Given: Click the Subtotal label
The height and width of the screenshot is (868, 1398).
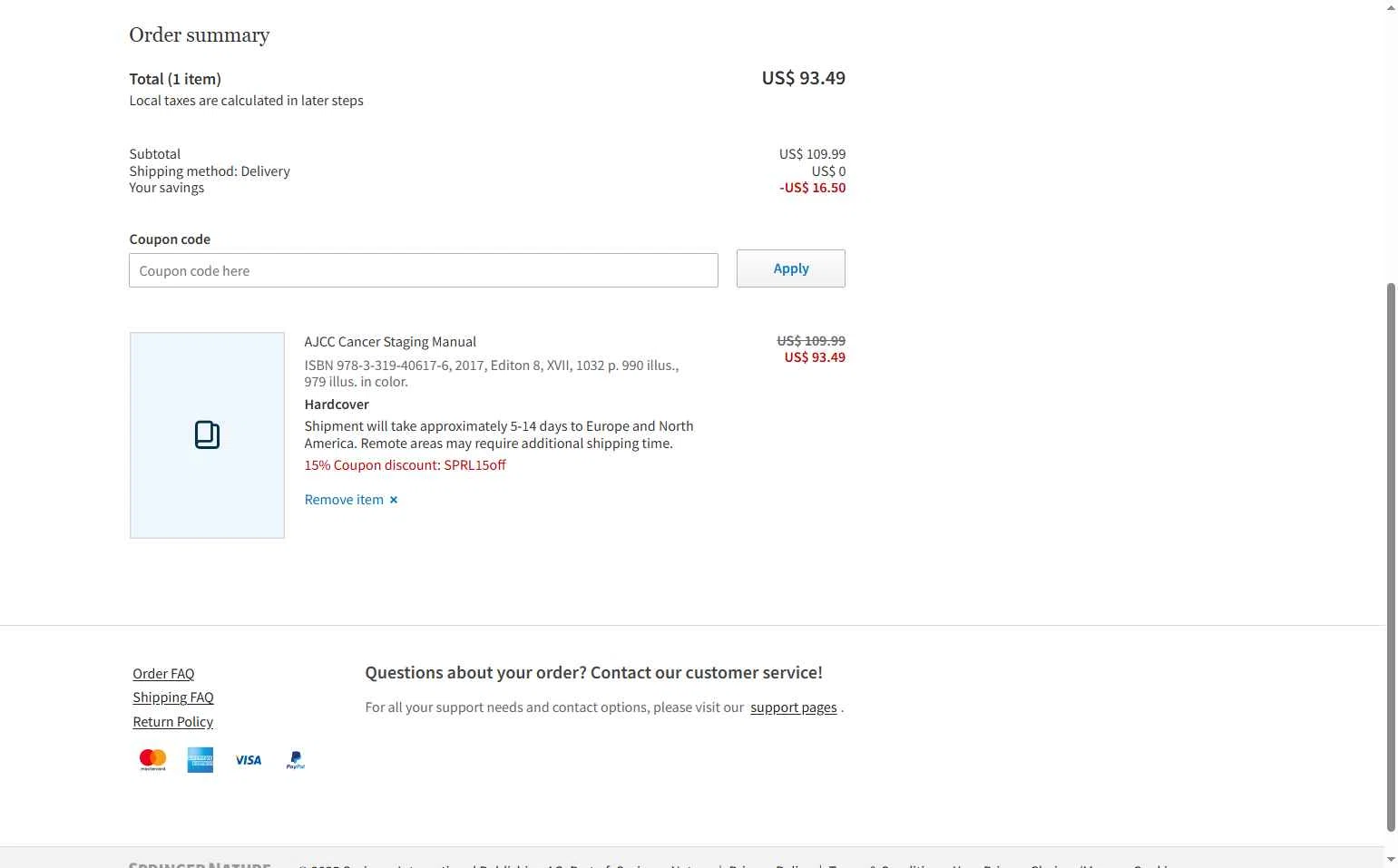Looking at the screenshot, I should 155,154.
